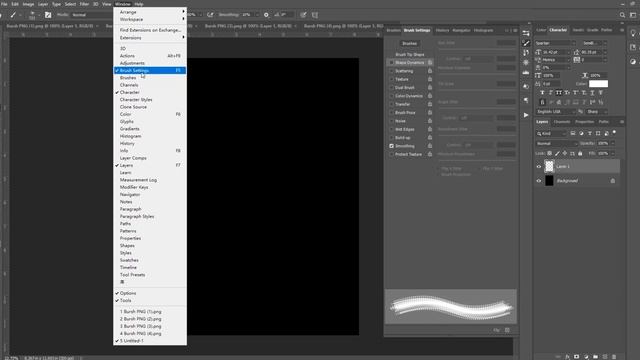Click the lock all icon in Layers

point(580,153)
